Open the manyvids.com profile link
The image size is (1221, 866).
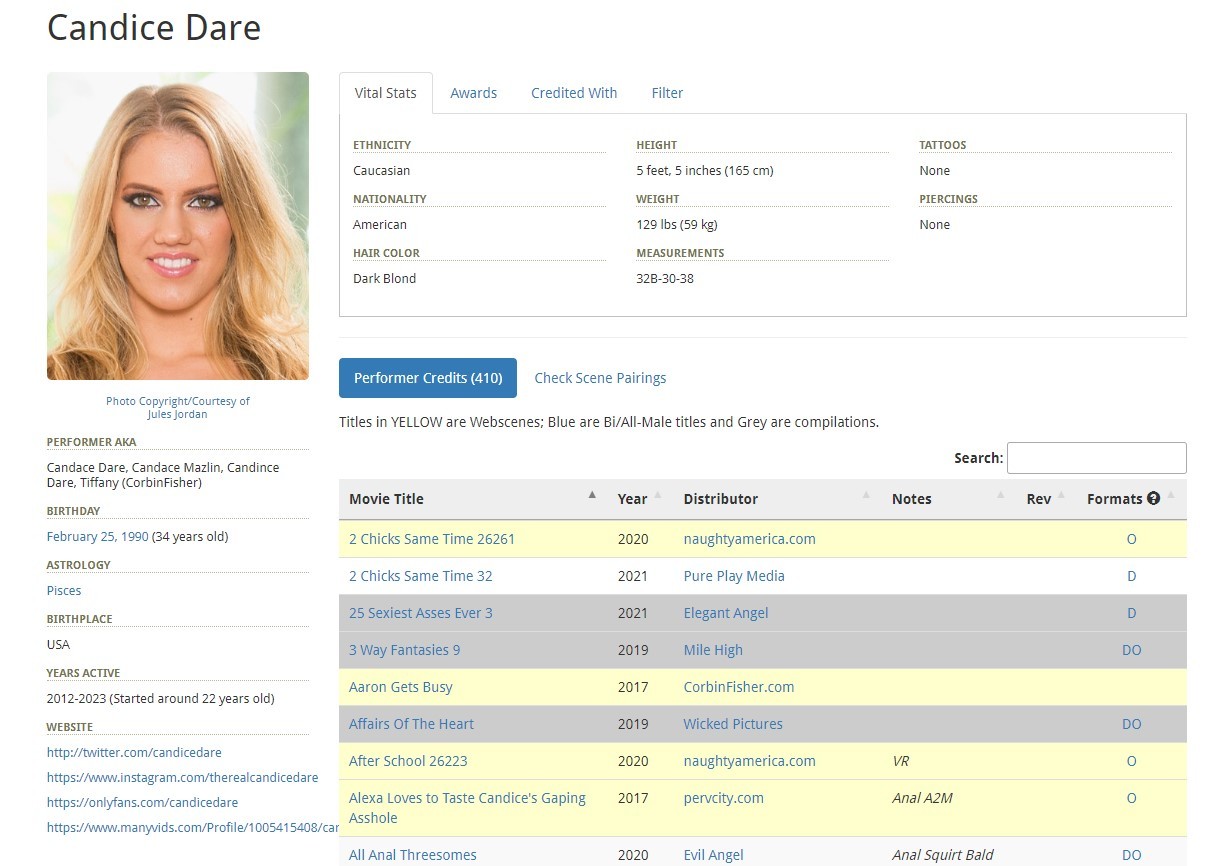click(193, 828)
